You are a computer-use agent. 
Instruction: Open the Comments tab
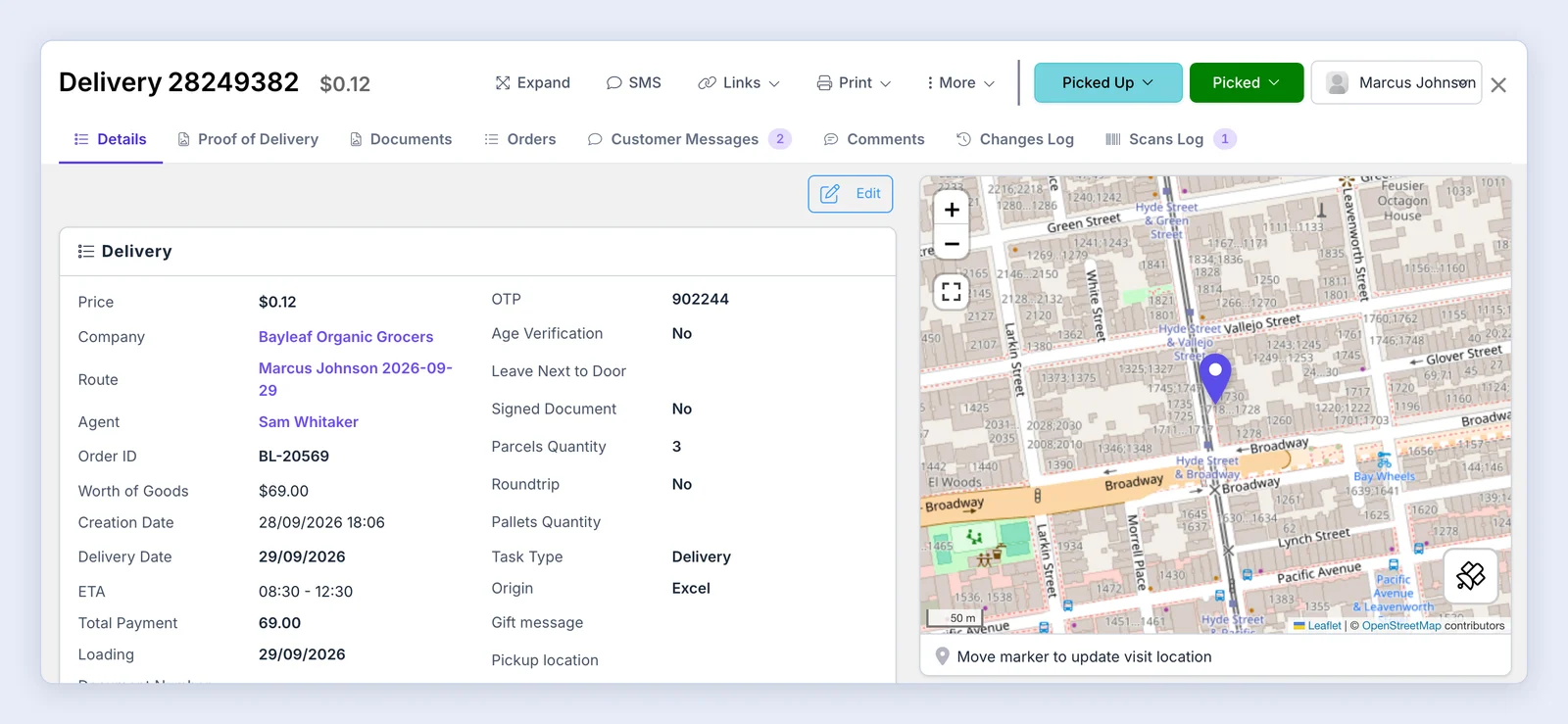pyautogui.click(x=874, y=139)
